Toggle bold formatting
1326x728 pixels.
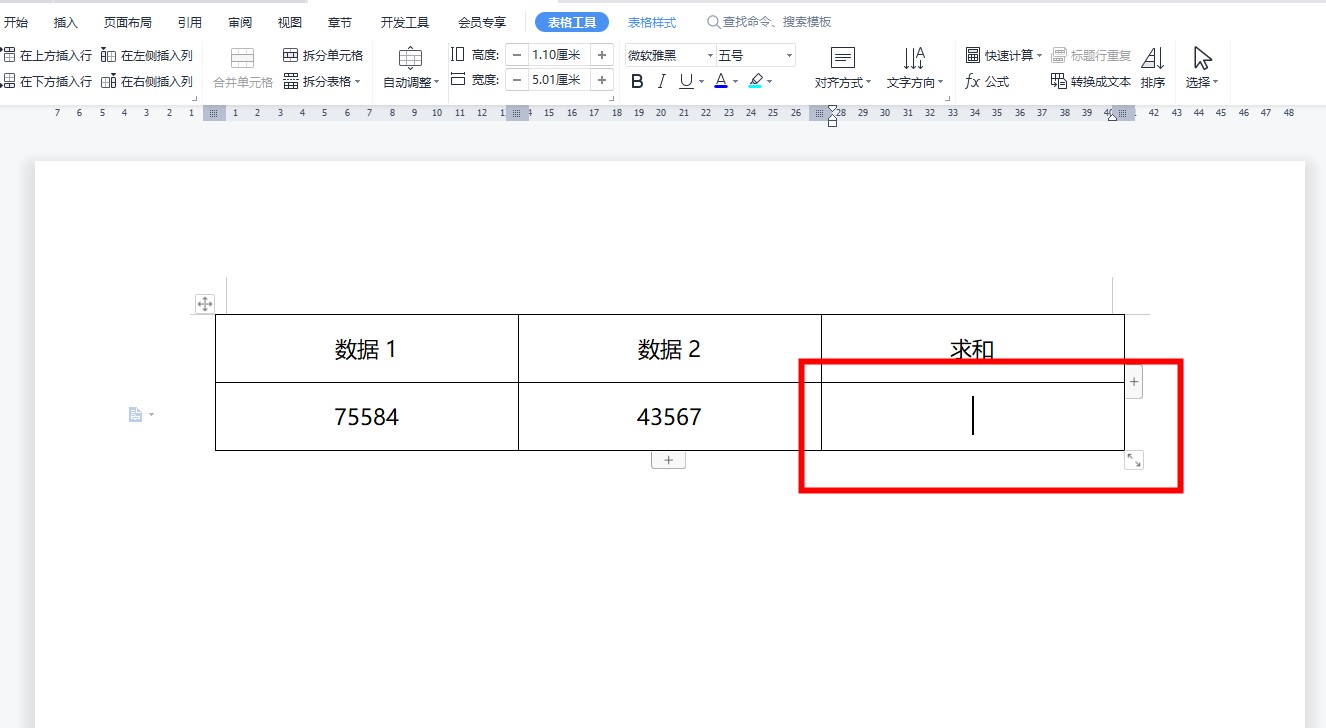pyautogui.click(x=637, y=82)
